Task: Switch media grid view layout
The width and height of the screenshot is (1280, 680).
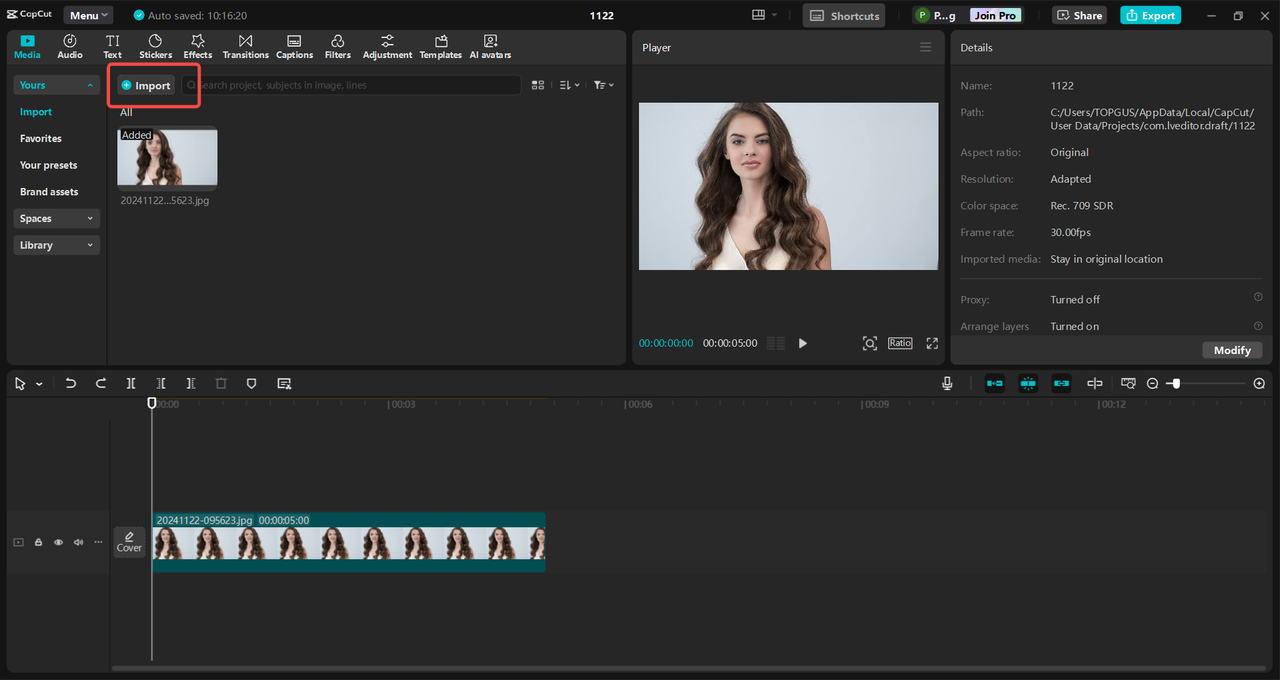Action: [x=538, y=85]
